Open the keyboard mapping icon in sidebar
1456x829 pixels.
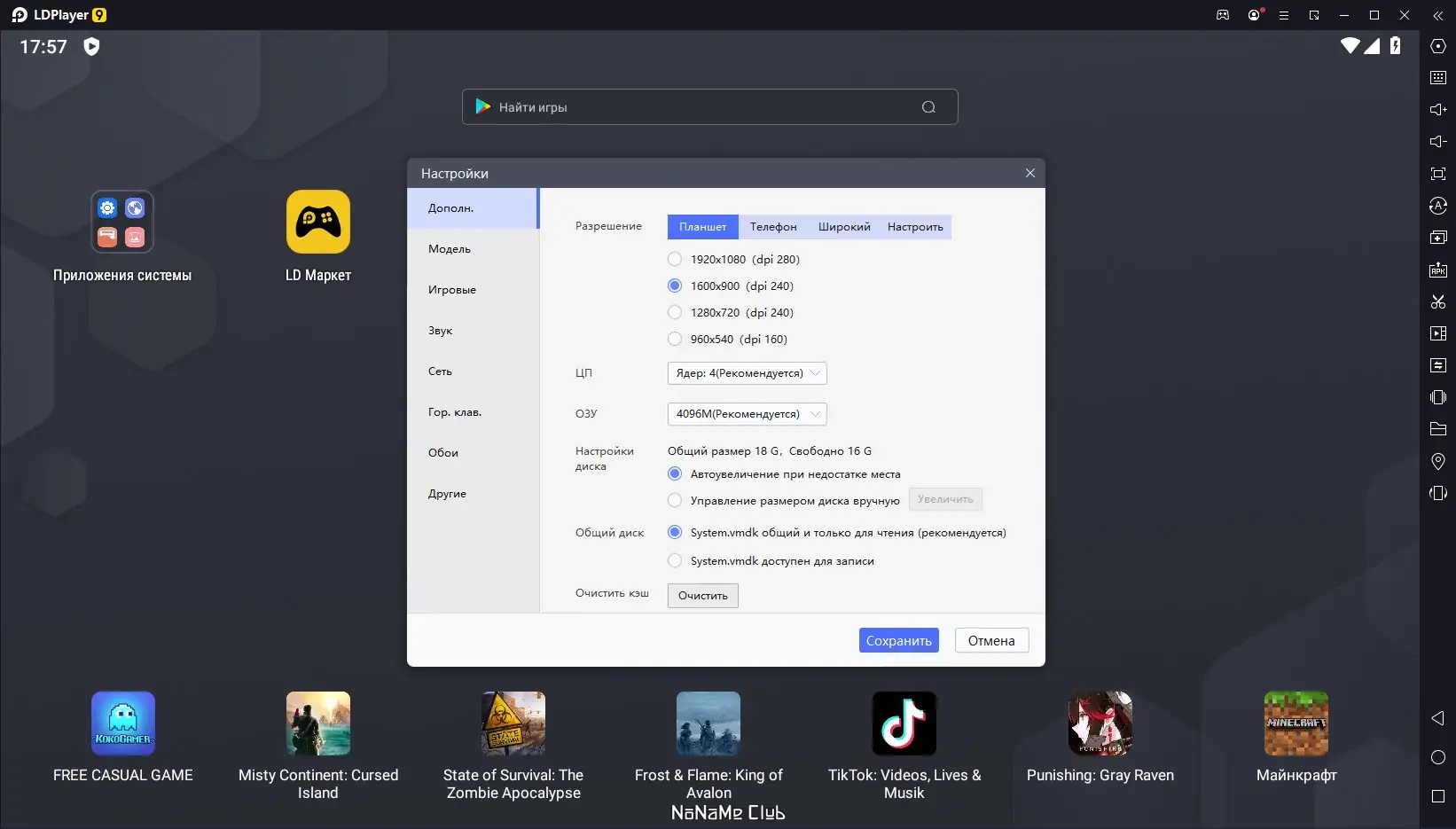tap(1438, 78)
